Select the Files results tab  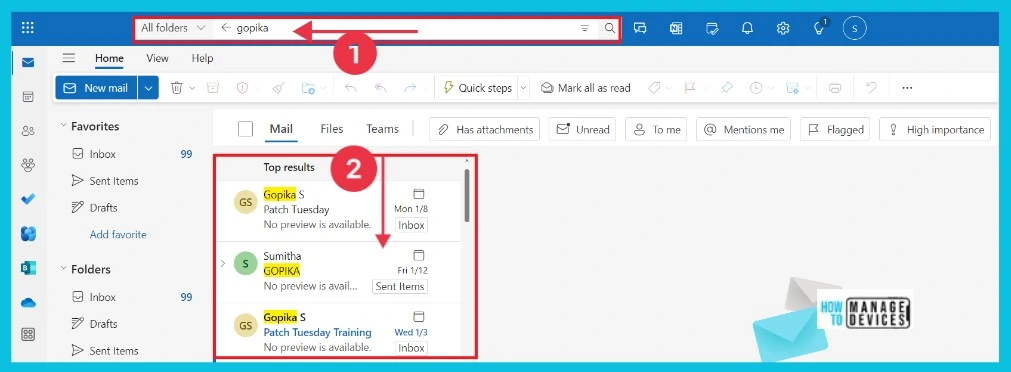[331, 129]
